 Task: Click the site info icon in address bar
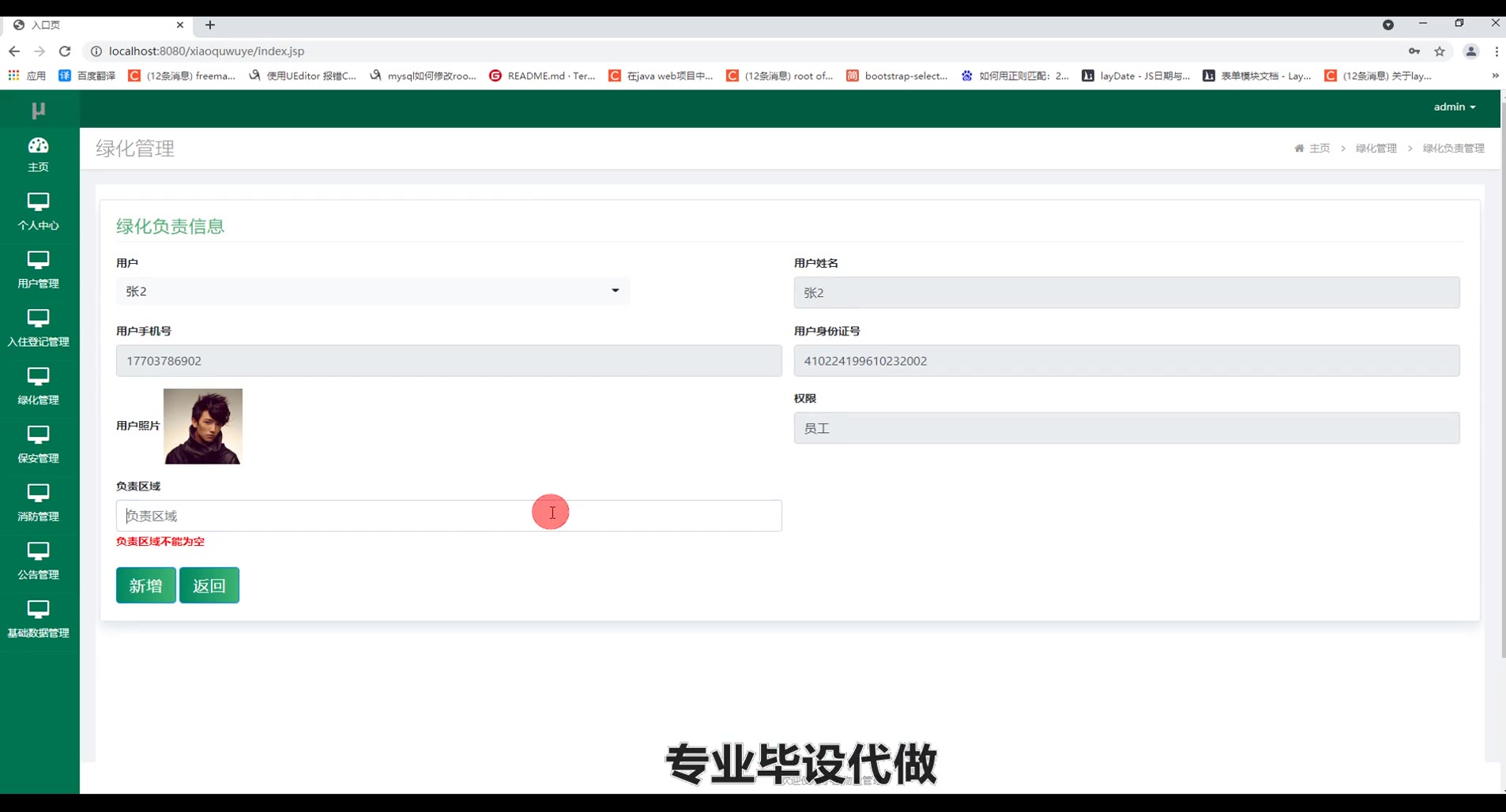[x=96, y=51]
